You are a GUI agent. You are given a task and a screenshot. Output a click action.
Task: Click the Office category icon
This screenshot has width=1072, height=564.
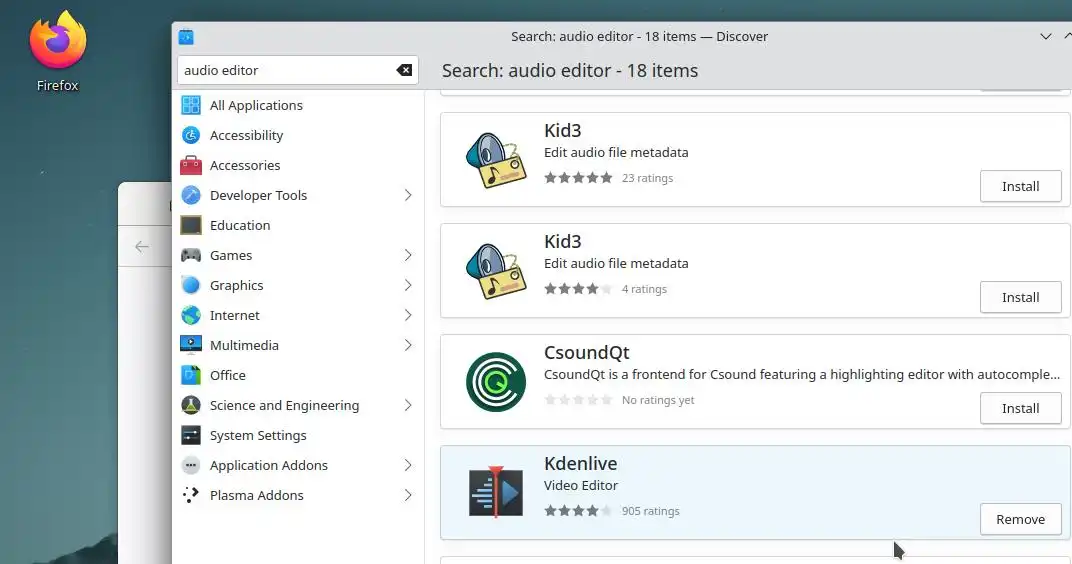tap(191, 375)
